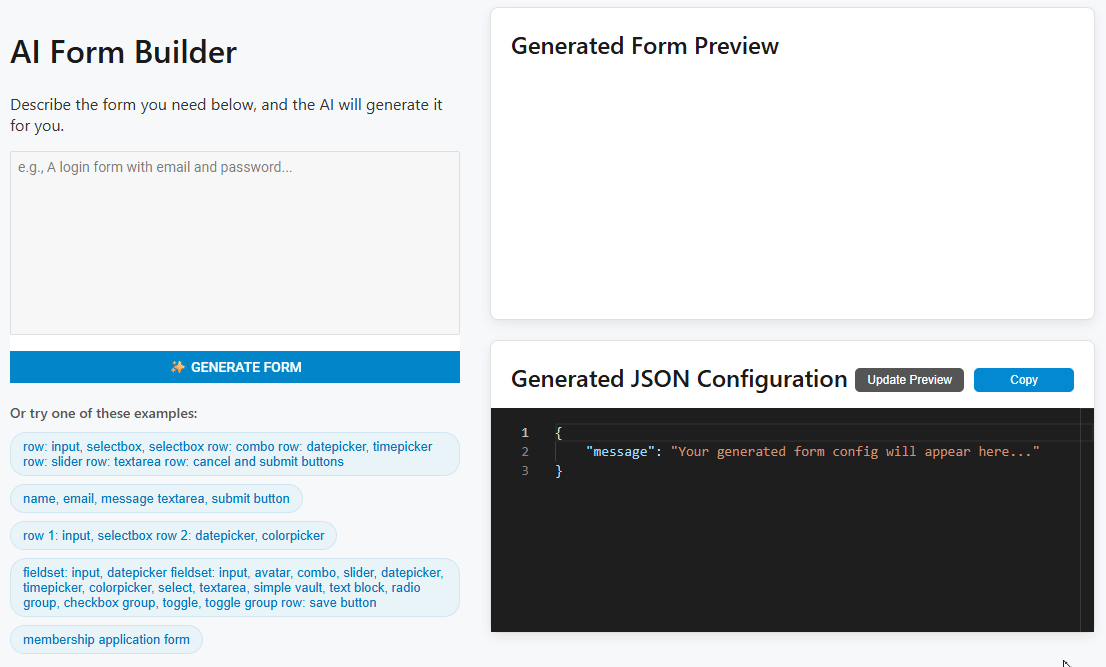Click the Update Preview button
Screen dimensions: 1106x667
point(909,380)
